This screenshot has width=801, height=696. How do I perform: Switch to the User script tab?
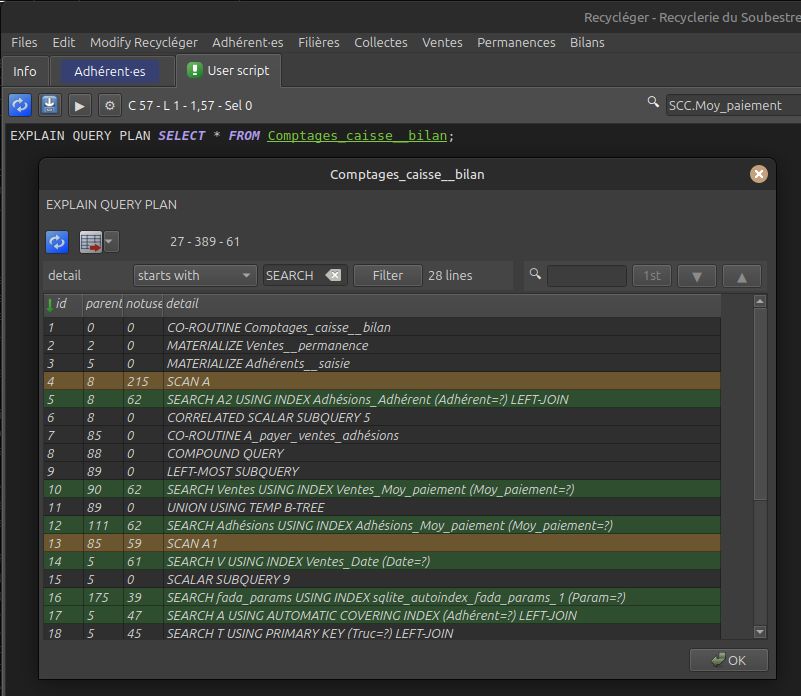228,71
